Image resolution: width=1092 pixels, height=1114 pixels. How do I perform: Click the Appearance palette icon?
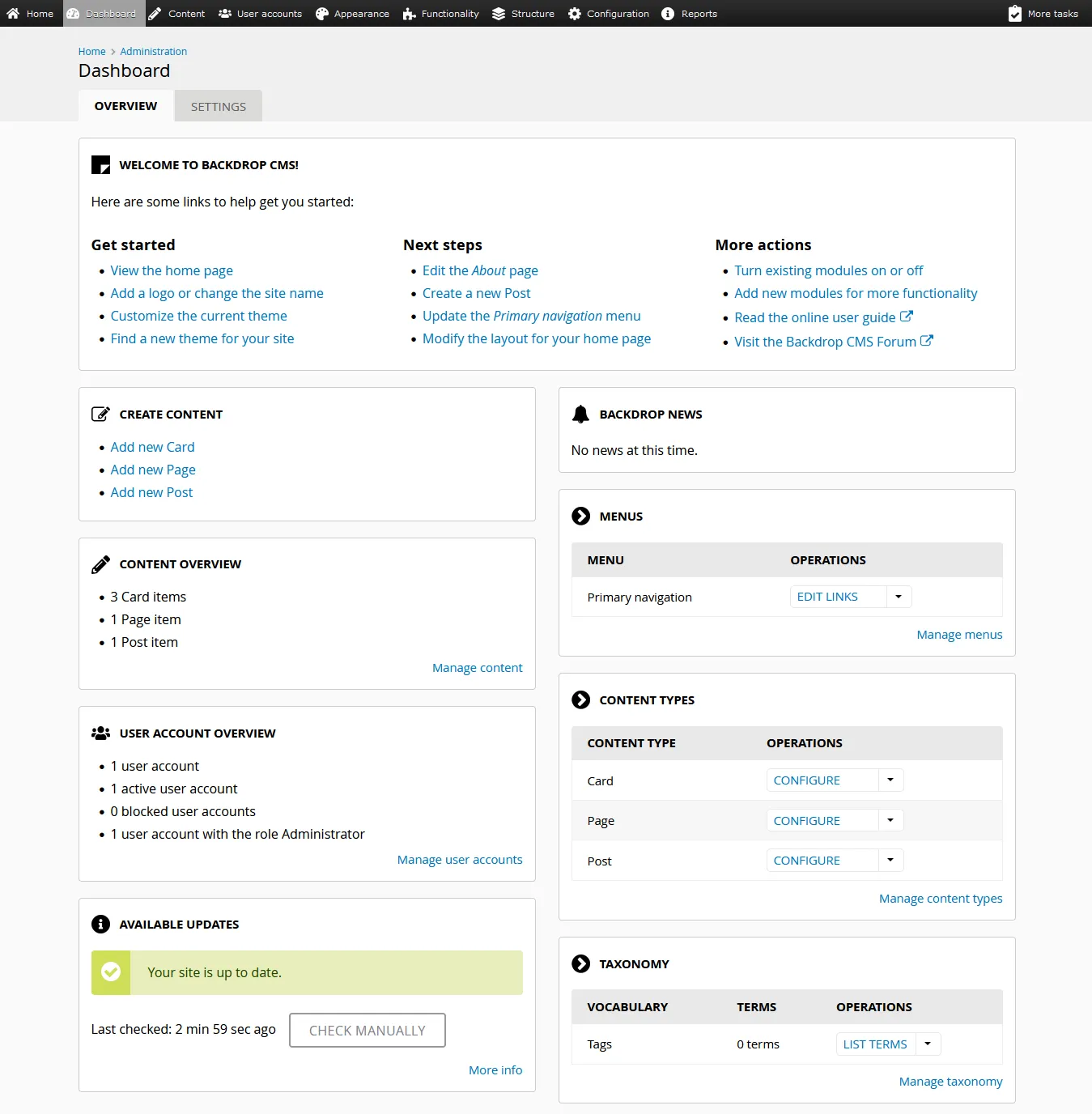click(x=322, y=13)
